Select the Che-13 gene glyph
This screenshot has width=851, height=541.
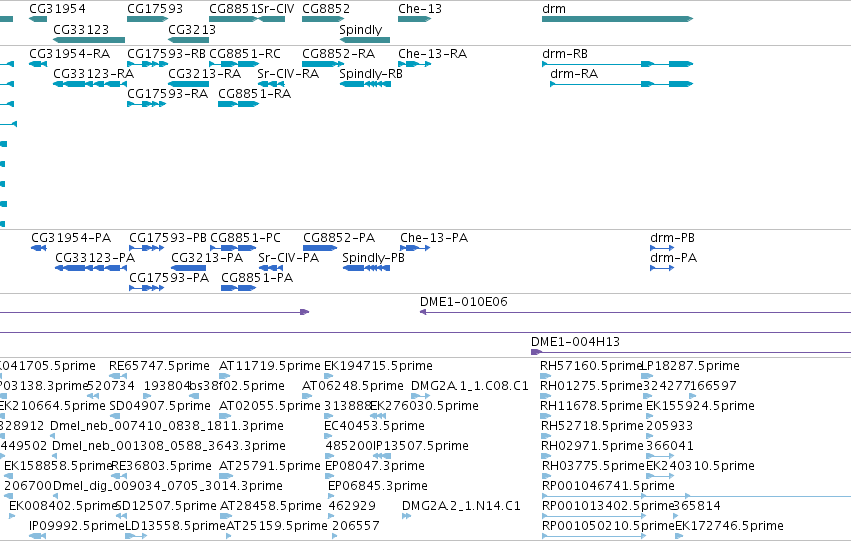pos(415,19)
